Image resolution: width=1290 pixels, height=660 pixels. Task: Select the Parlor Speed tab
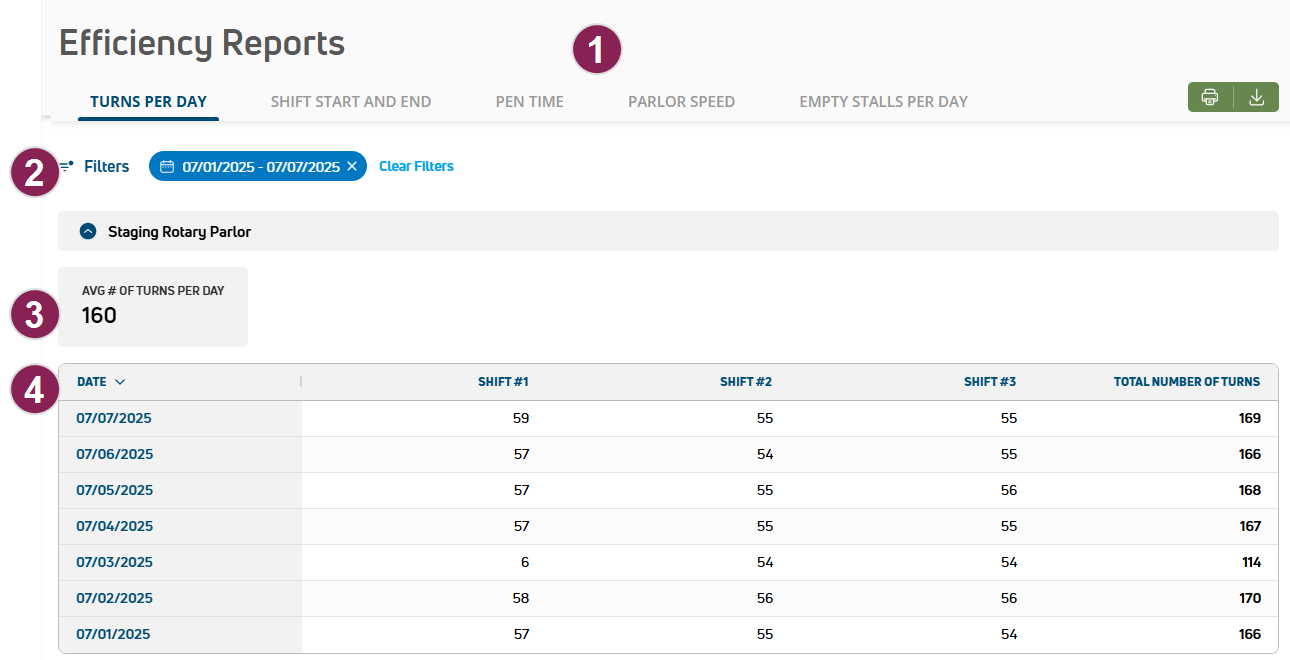coord(681,101)
